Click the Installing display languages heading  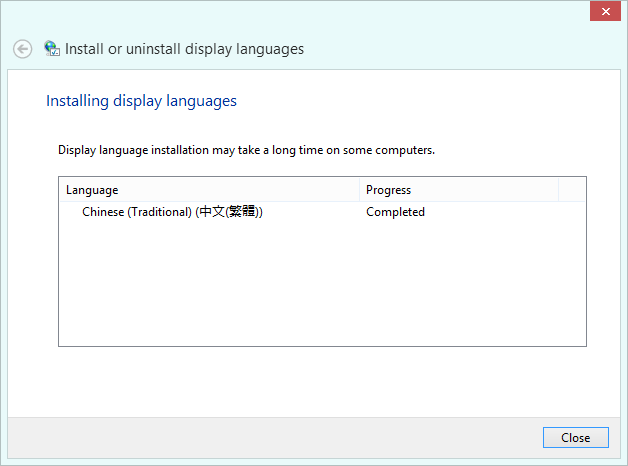141,101
